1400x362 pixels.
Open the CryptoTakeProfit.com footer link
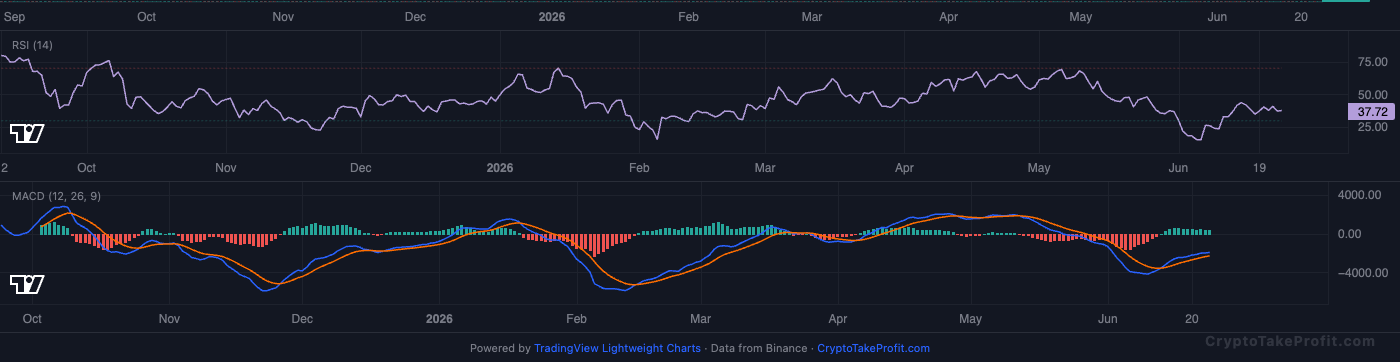click(x=873, y=348)
